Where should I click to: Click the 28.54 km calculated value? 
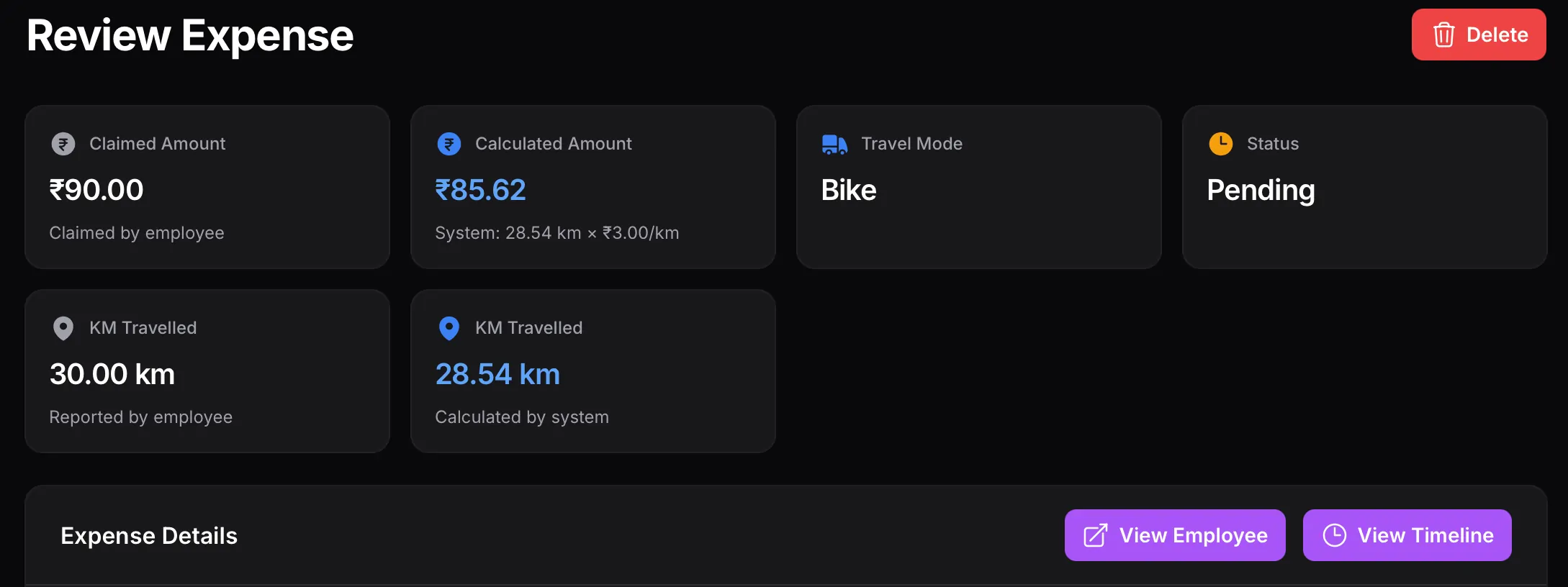point(497,374)
